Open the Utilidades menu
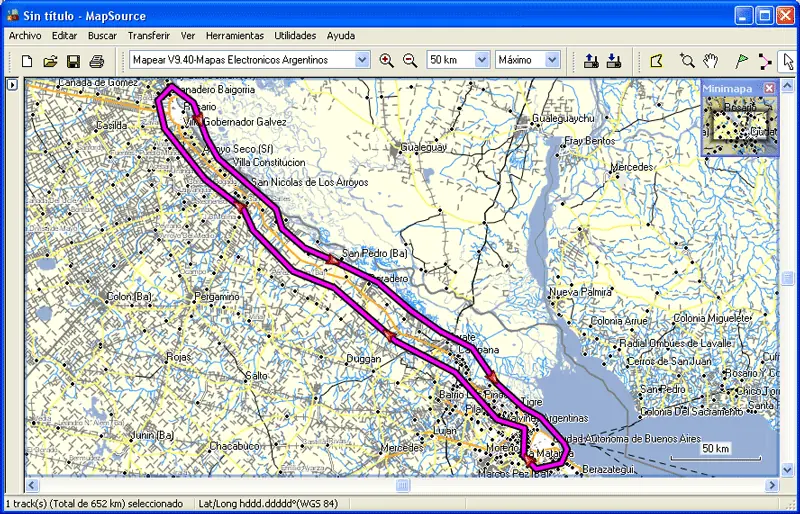 295,36
